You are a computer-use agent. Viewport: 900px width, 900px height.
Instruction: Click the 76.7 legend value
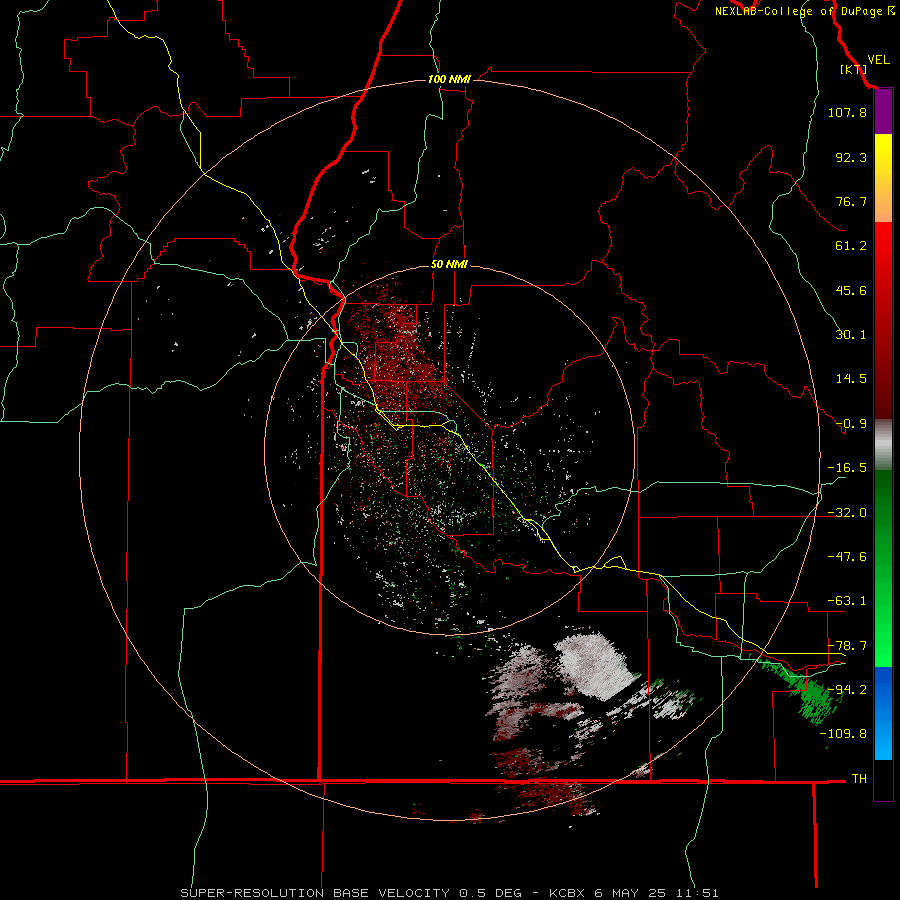point(851,201)
